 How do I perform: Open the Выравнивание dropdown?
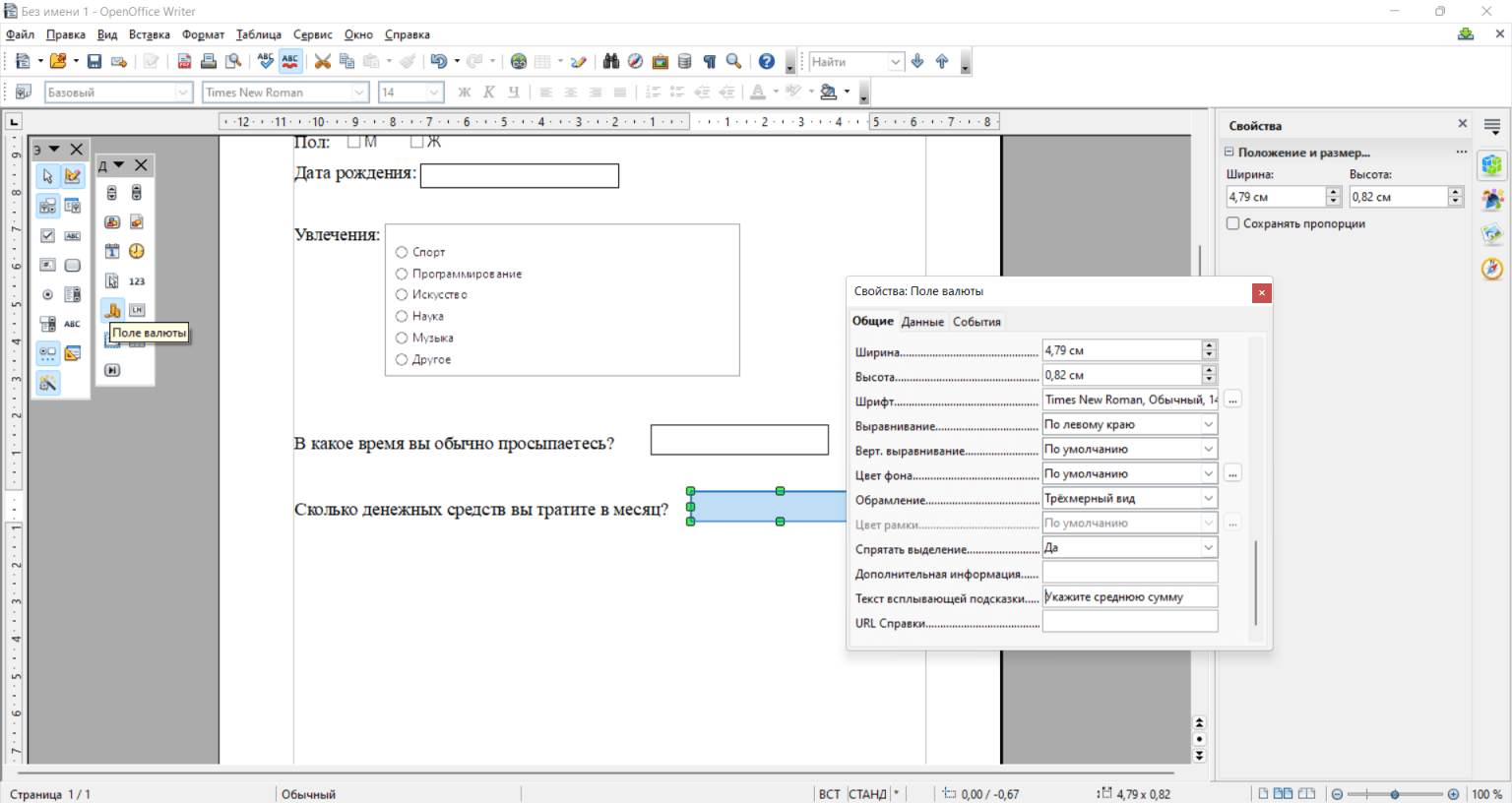click(1209, 424)
